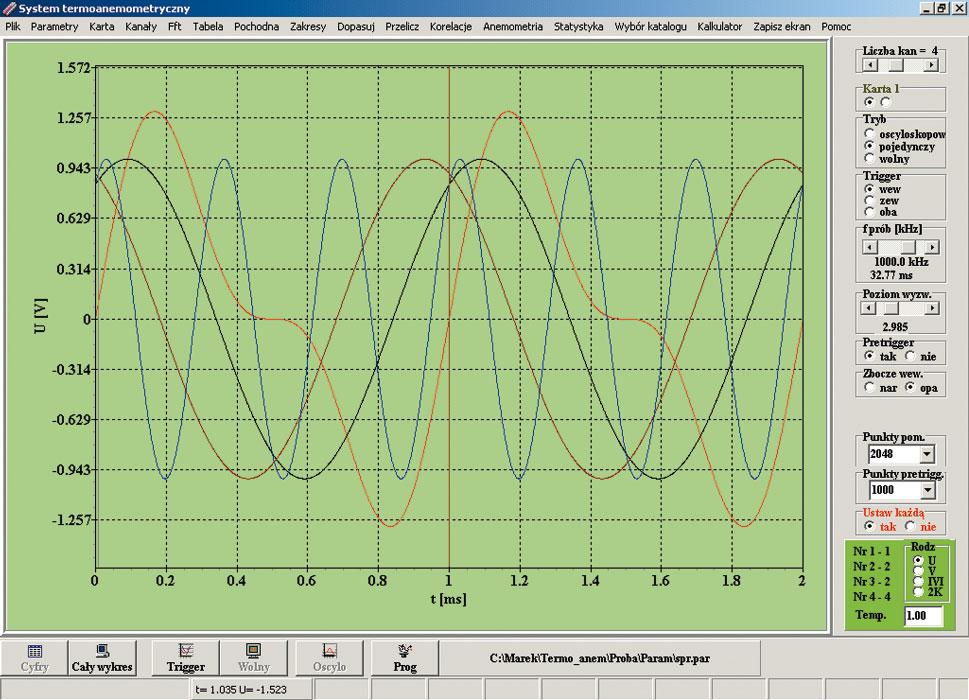This screenshot has height=700, width=969.
Task: Open the Kalkulator menu
Action: tap(719, 27)
